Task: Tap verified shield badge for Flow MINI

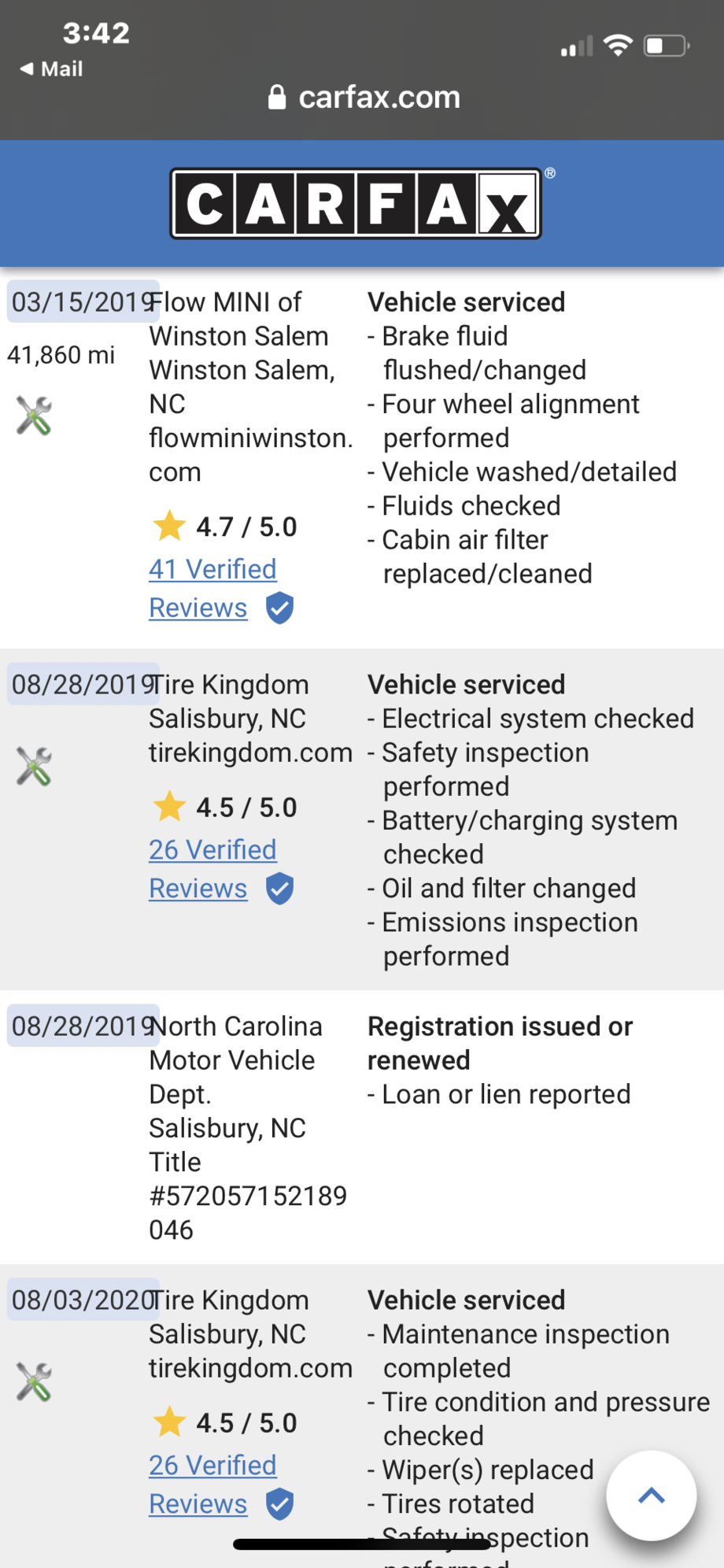Action: point(279,608)
